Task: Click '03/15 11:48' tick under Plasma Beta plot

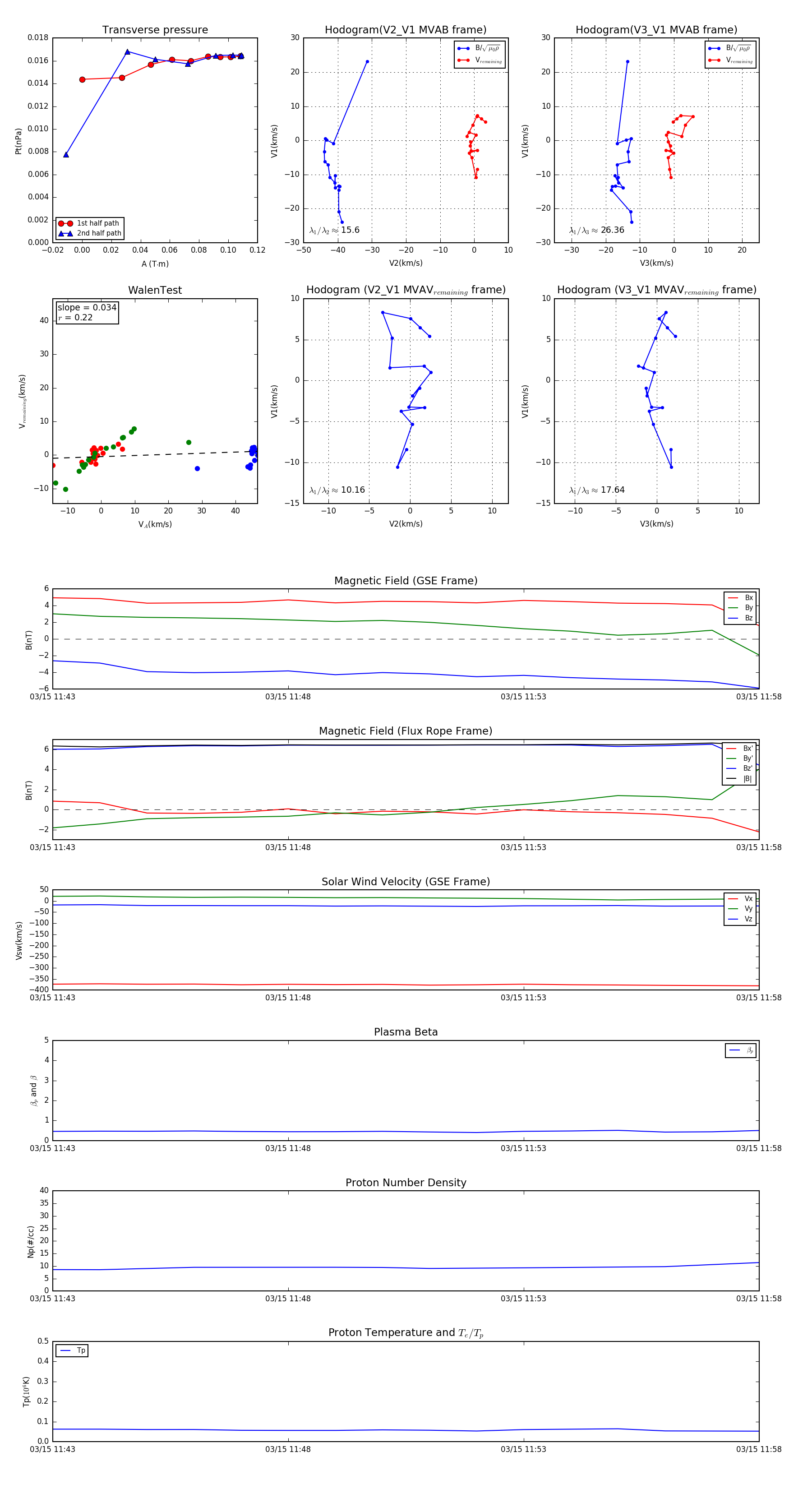Action: (x=288, y=1148)
